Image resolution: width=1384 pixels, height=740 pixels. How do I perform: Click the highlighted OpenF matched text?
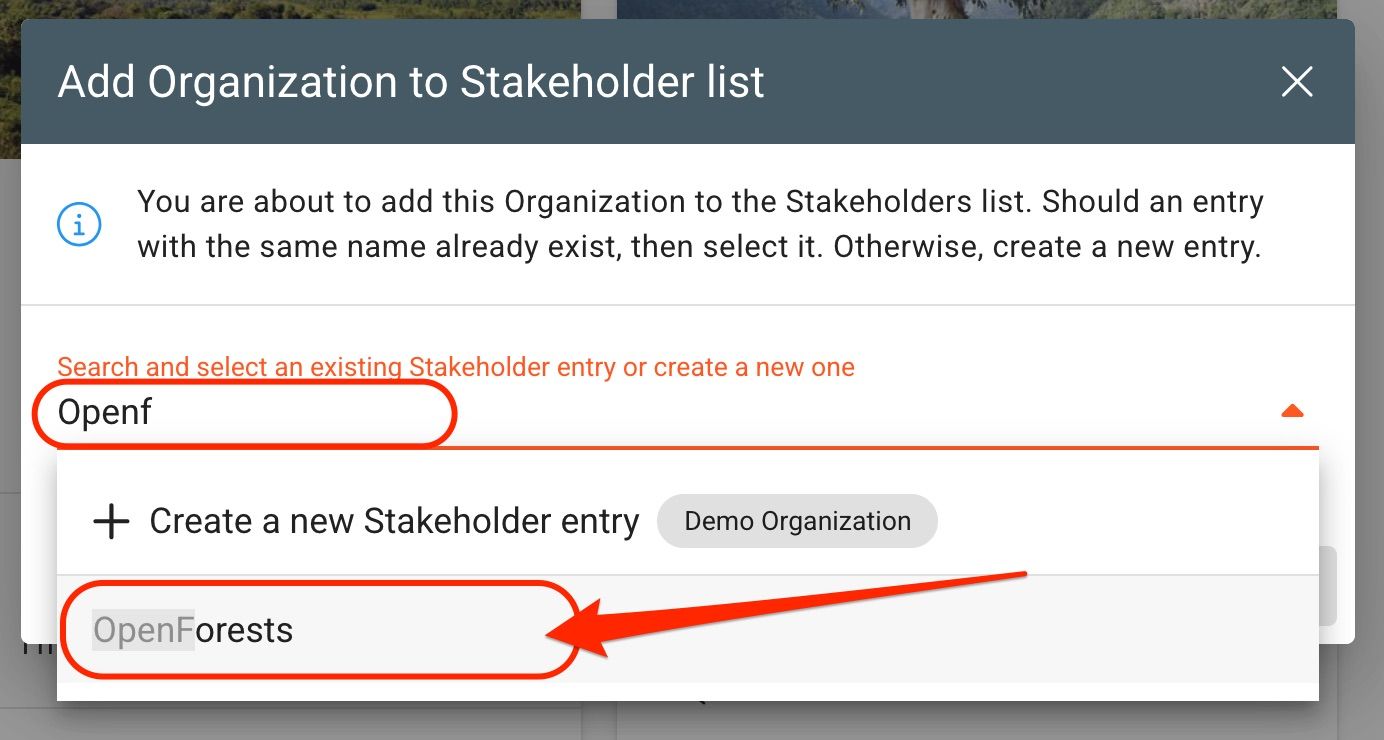143,630
